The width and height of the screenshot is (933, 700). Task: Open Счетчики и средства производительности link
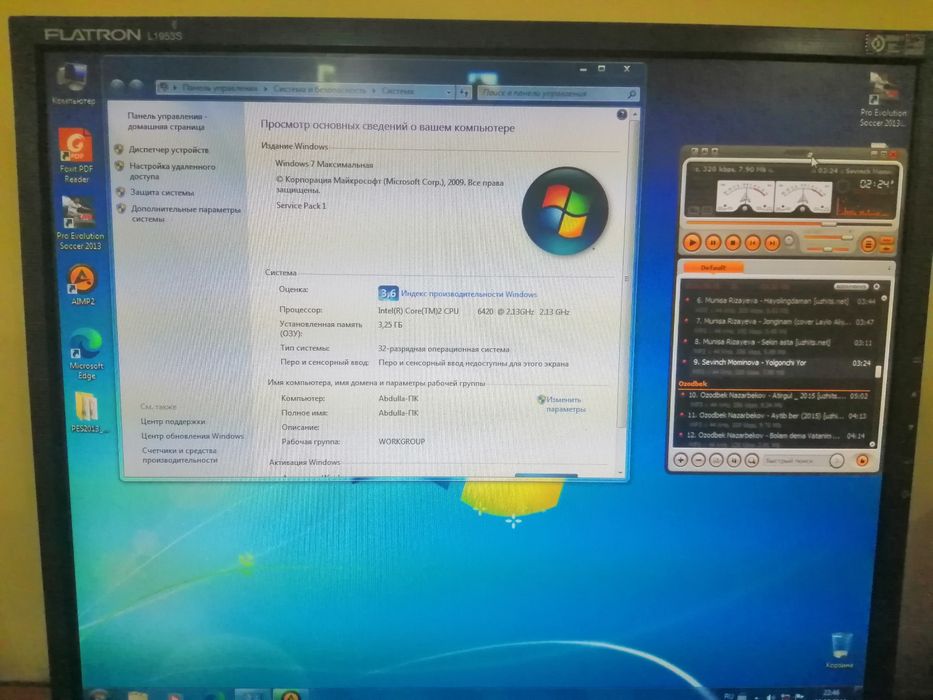[180, 455]
